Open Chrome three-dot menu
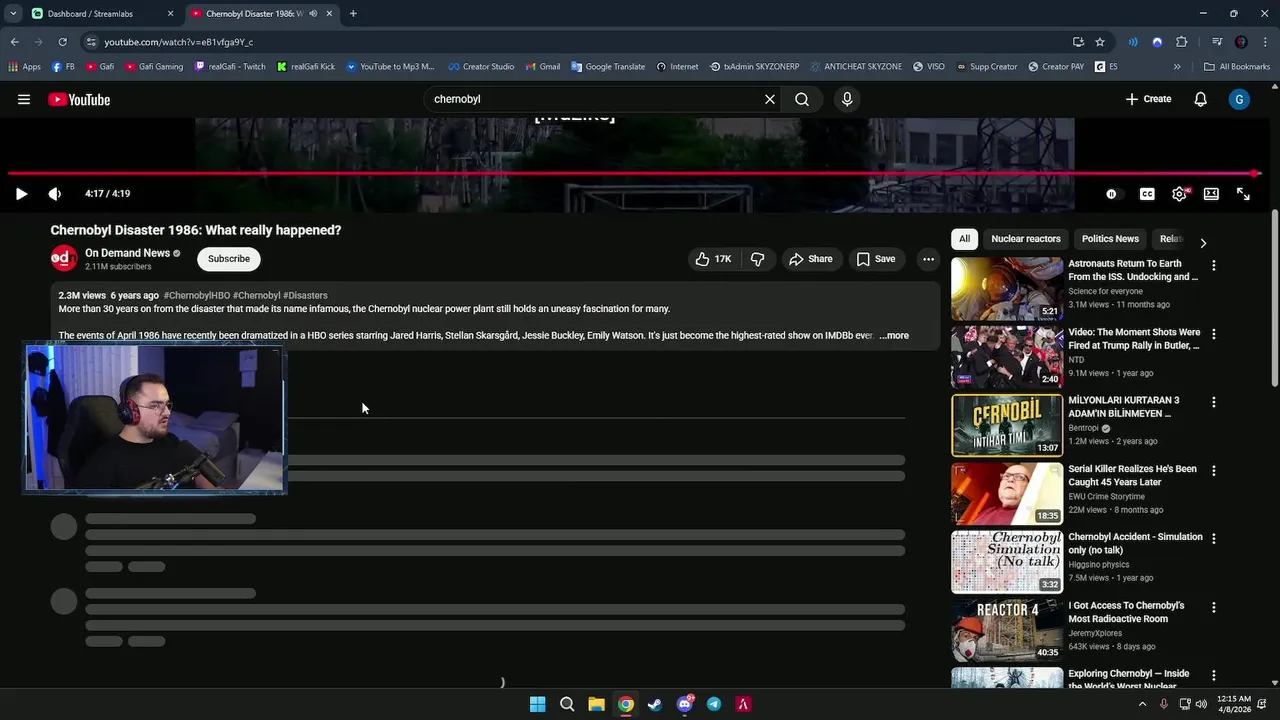Viewport: 1280px width, 720px height. (1264, 42)
